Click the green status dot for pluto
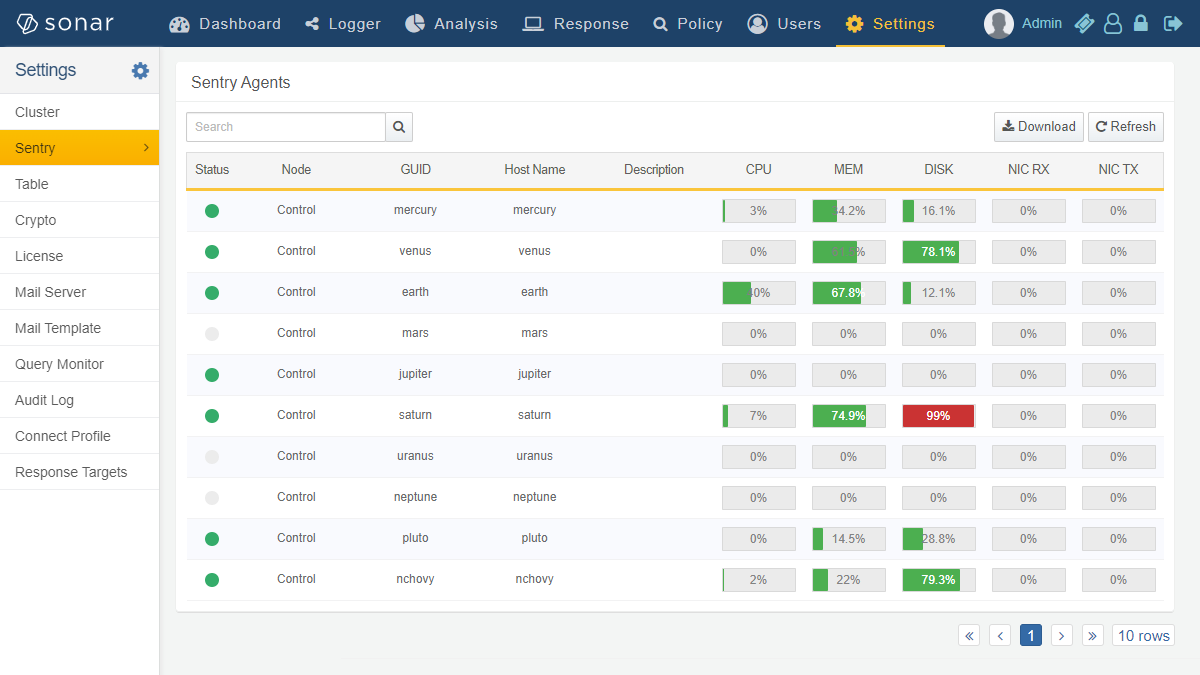This screenshot has height=675, width=1200. (212, 539)
